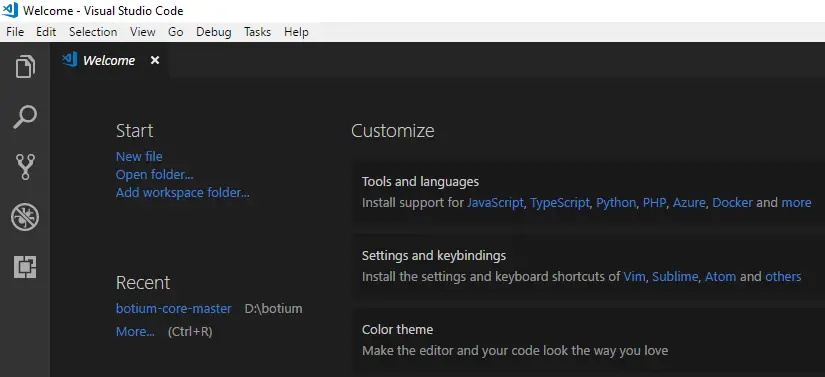Open the Search view icon

click(25, 117)
